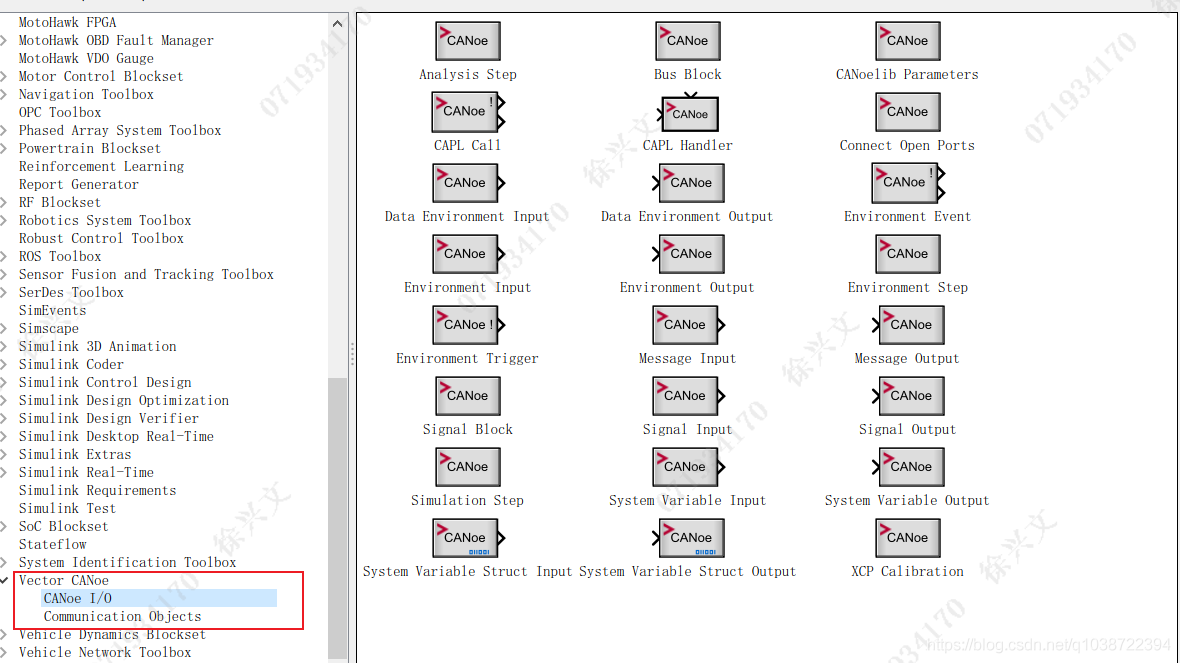This screenshot has height=663, width=1180.
Task: Select the Signal Input block
Action: pyautogui.click(x=687, y=396)
